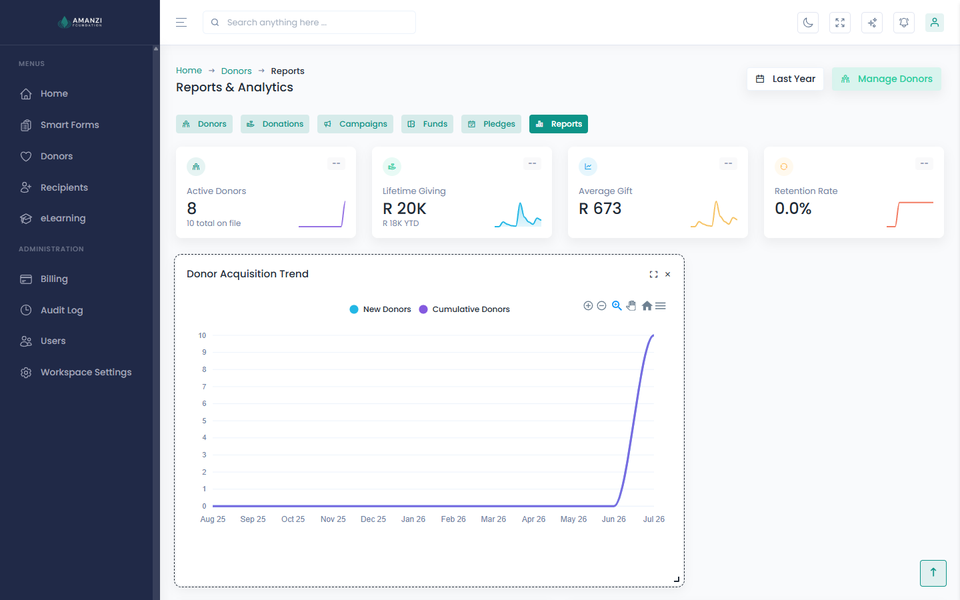This screenshot has height=600, width=960.
Task: Click the 'R 20K' lifetime giving value
Action: pyautogui.click(x=404, y=209)
